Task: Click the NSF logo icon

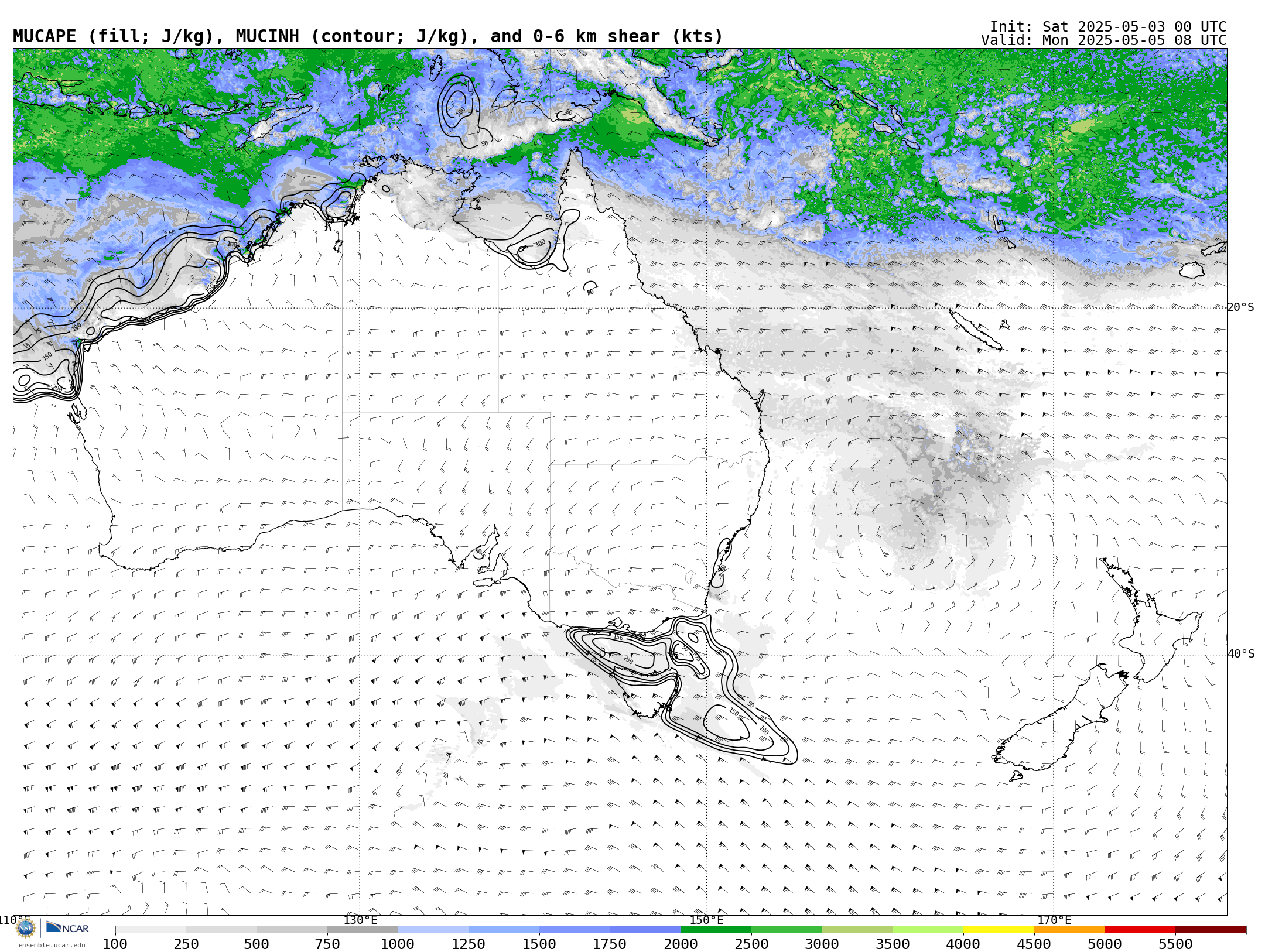Action: pos(26,928)
